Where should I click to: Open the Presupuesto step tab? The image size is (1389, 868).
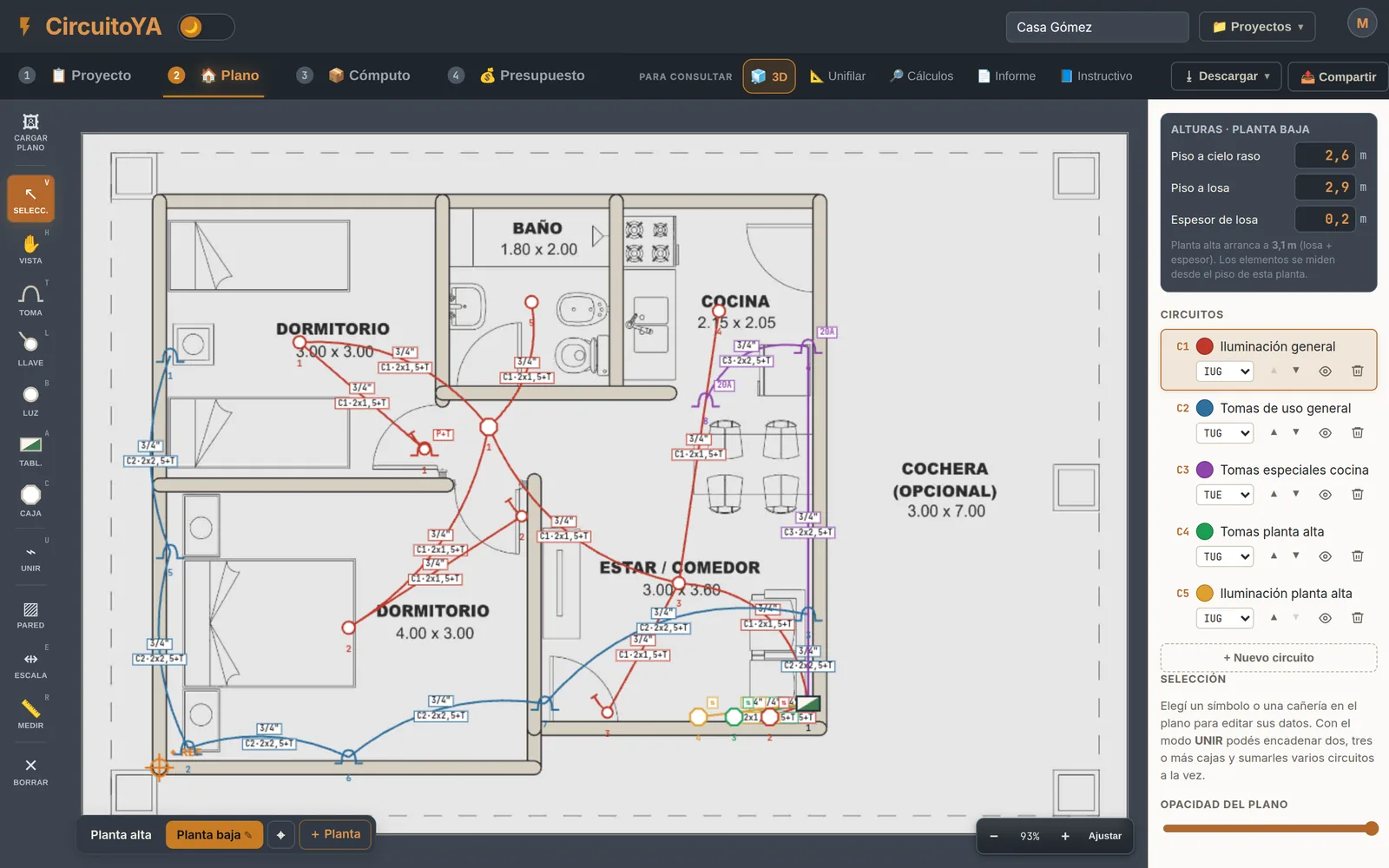pyautogui.click(x=517, y=76)
